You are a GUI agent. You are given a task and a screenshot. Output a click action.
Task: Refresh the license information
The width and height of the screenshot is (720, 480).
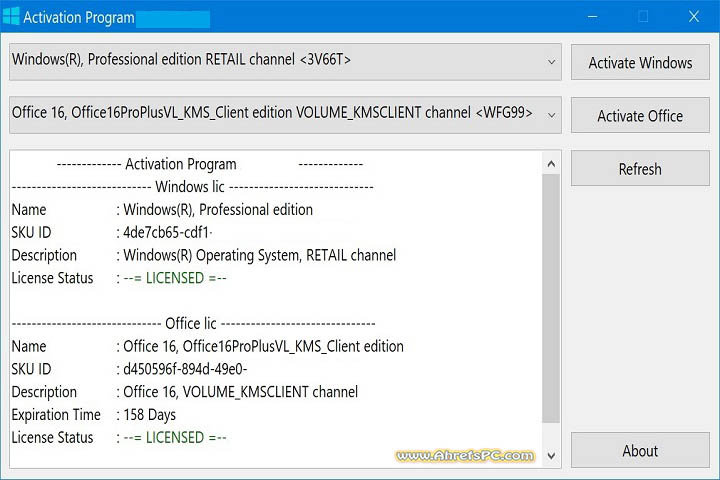click(640, 169)
